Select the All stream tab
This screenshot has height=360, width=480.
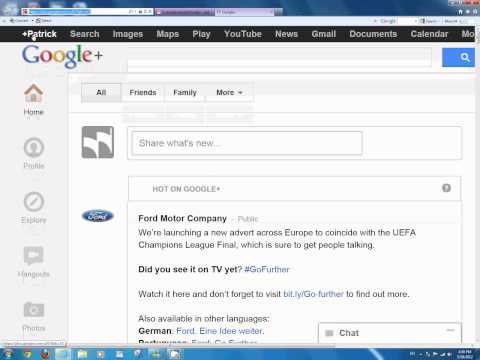click(101, 92)
